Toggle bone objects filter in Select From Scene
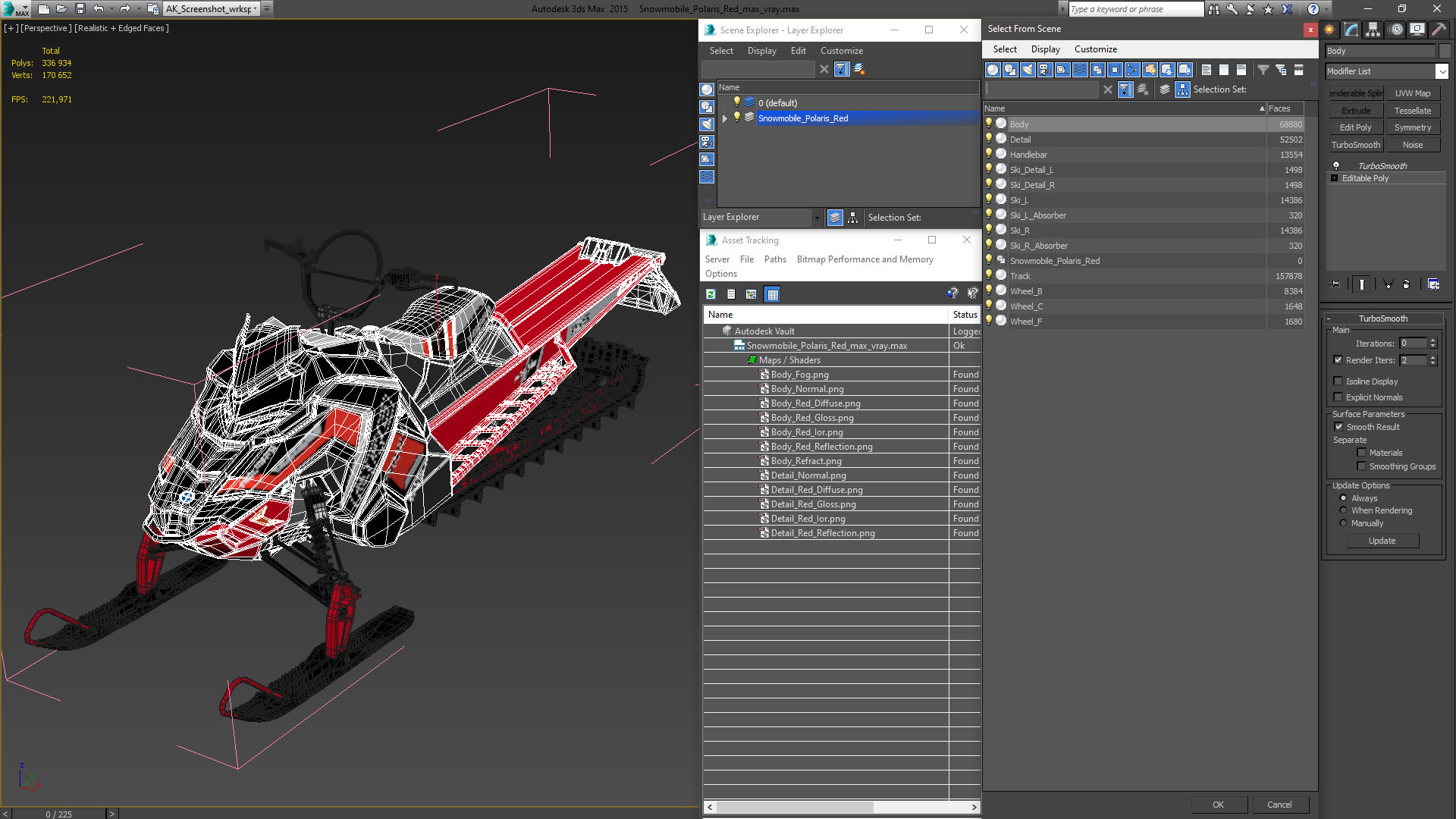This screenshot has width=1456, height=819. (1132, 70)
